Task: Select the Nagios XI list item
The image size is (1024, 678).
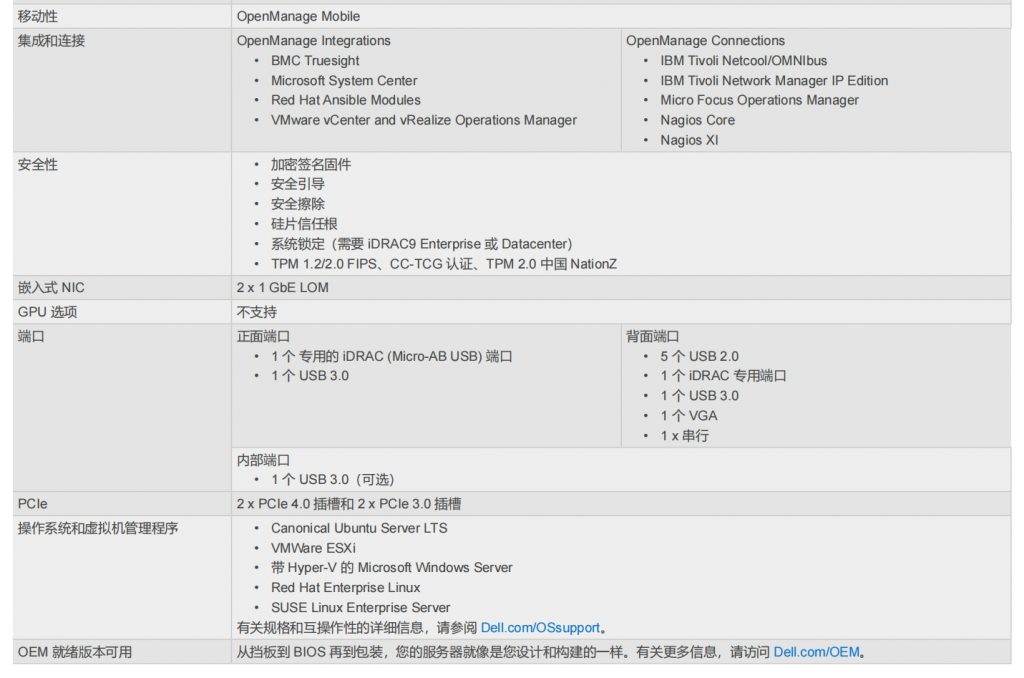Action: (689, 140)
